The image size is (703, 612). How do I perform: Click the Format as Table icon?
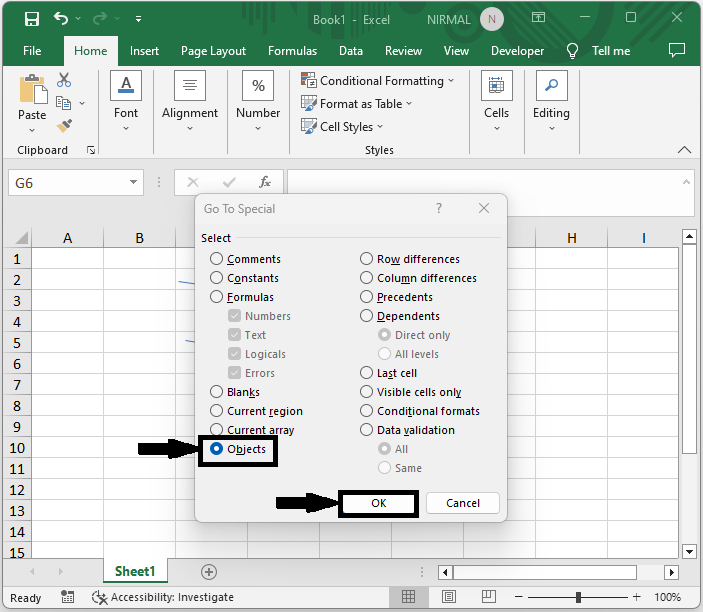(309, 104)
